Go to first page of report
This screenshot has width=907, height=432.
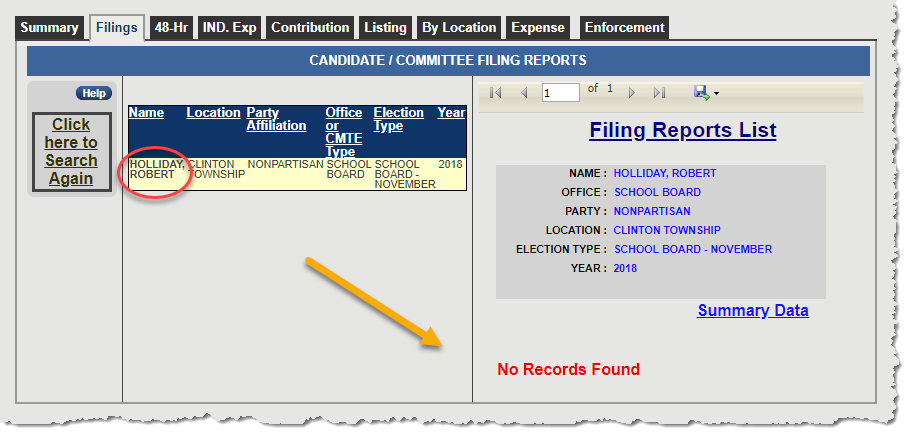pyautogui.click(x=495, y=93)
